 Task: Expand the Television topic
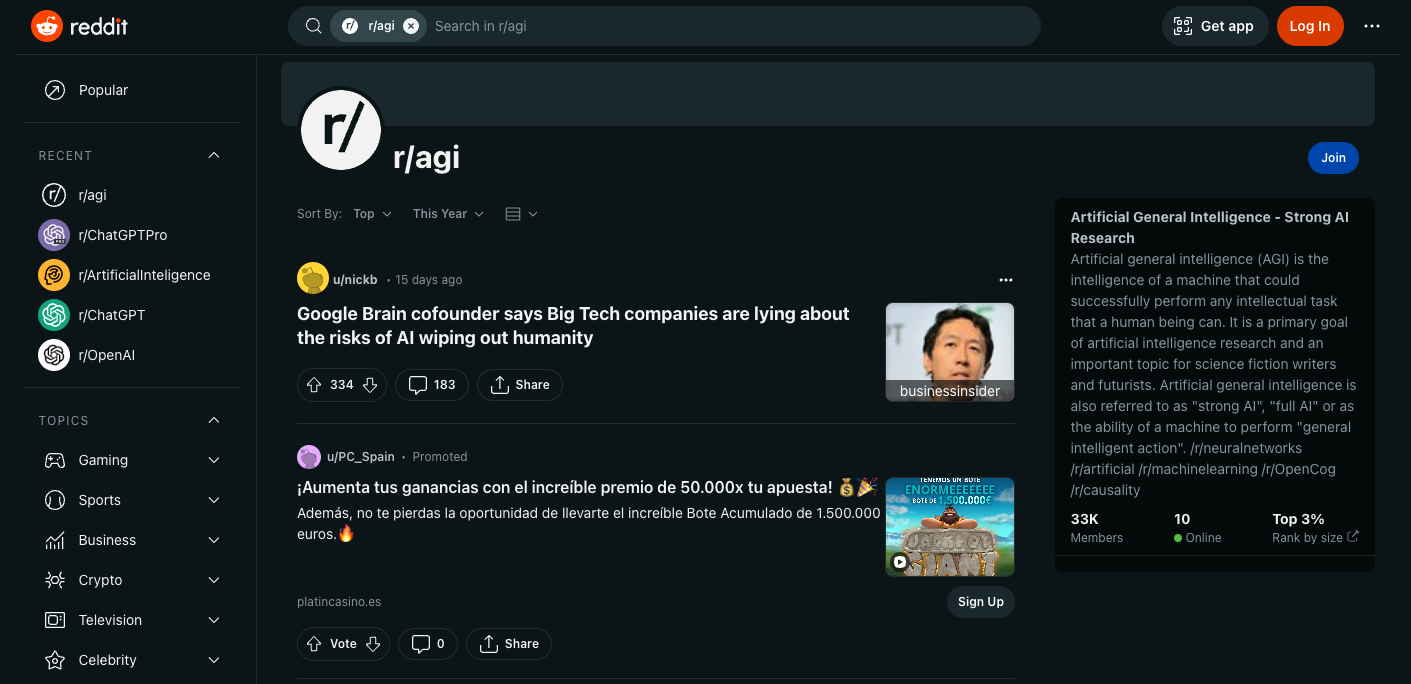pos(213,620)
